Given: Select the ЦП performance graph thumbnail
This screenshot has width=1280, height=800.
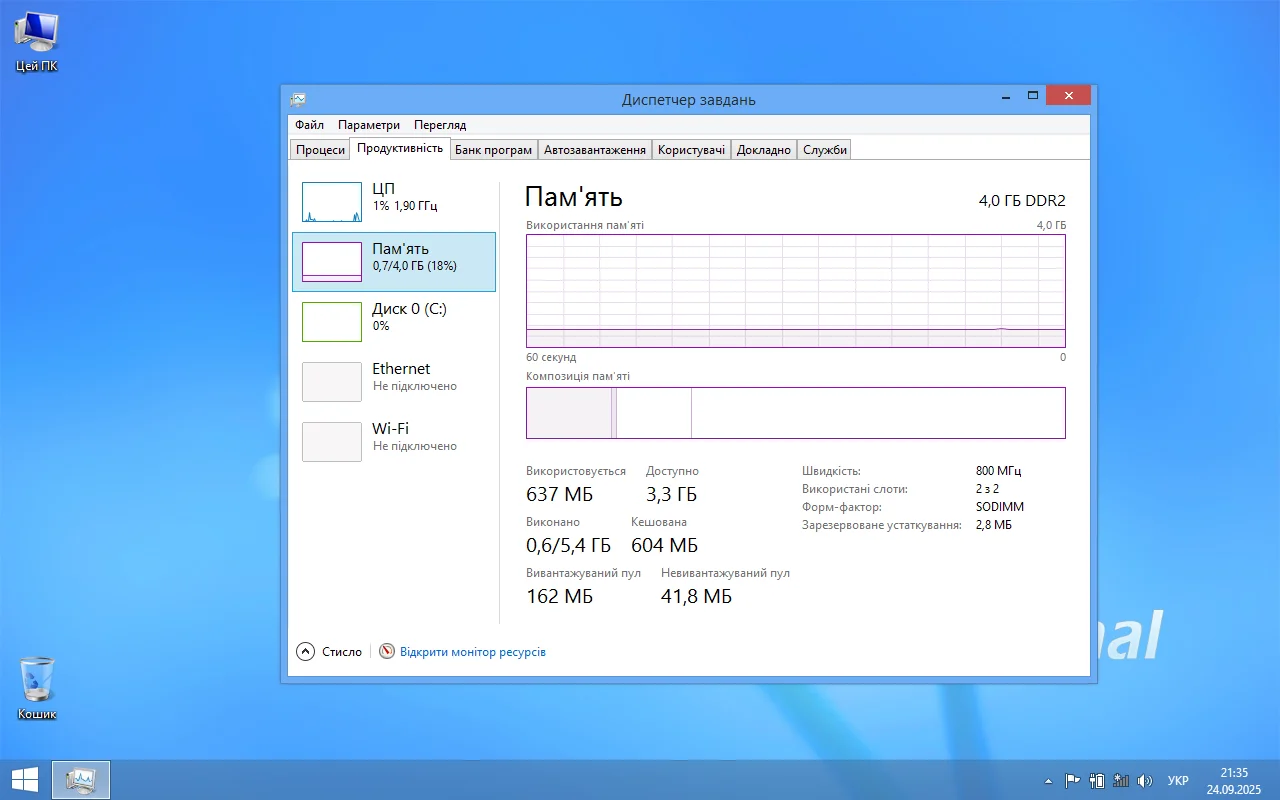Looking at the screenshot, I should pyautogui.click(x=332, y=202).
